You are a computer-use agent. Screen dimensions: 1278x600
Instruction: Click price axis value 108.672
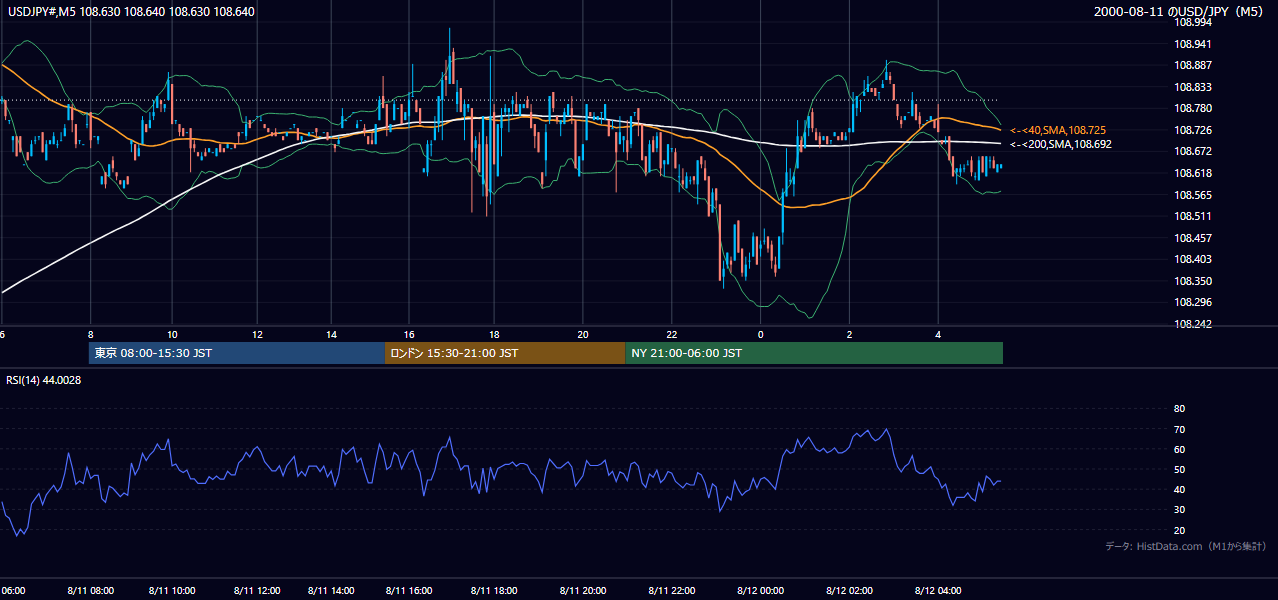[x=1193, y=151]
